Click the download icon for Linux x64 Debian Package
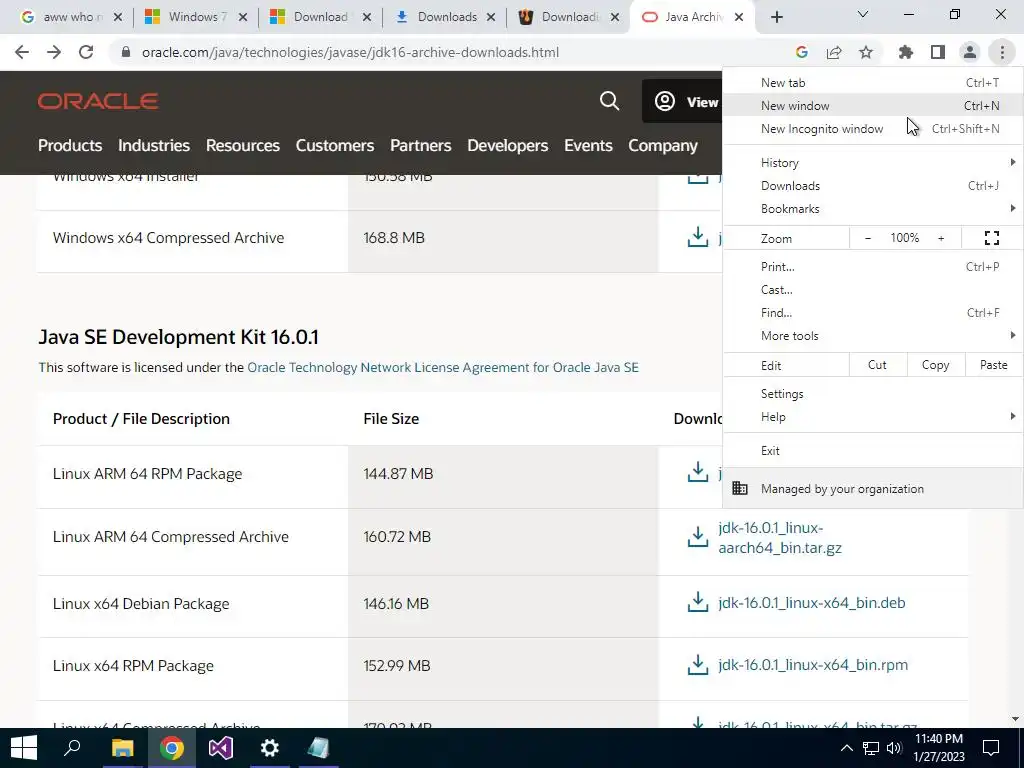 (697, 602)
